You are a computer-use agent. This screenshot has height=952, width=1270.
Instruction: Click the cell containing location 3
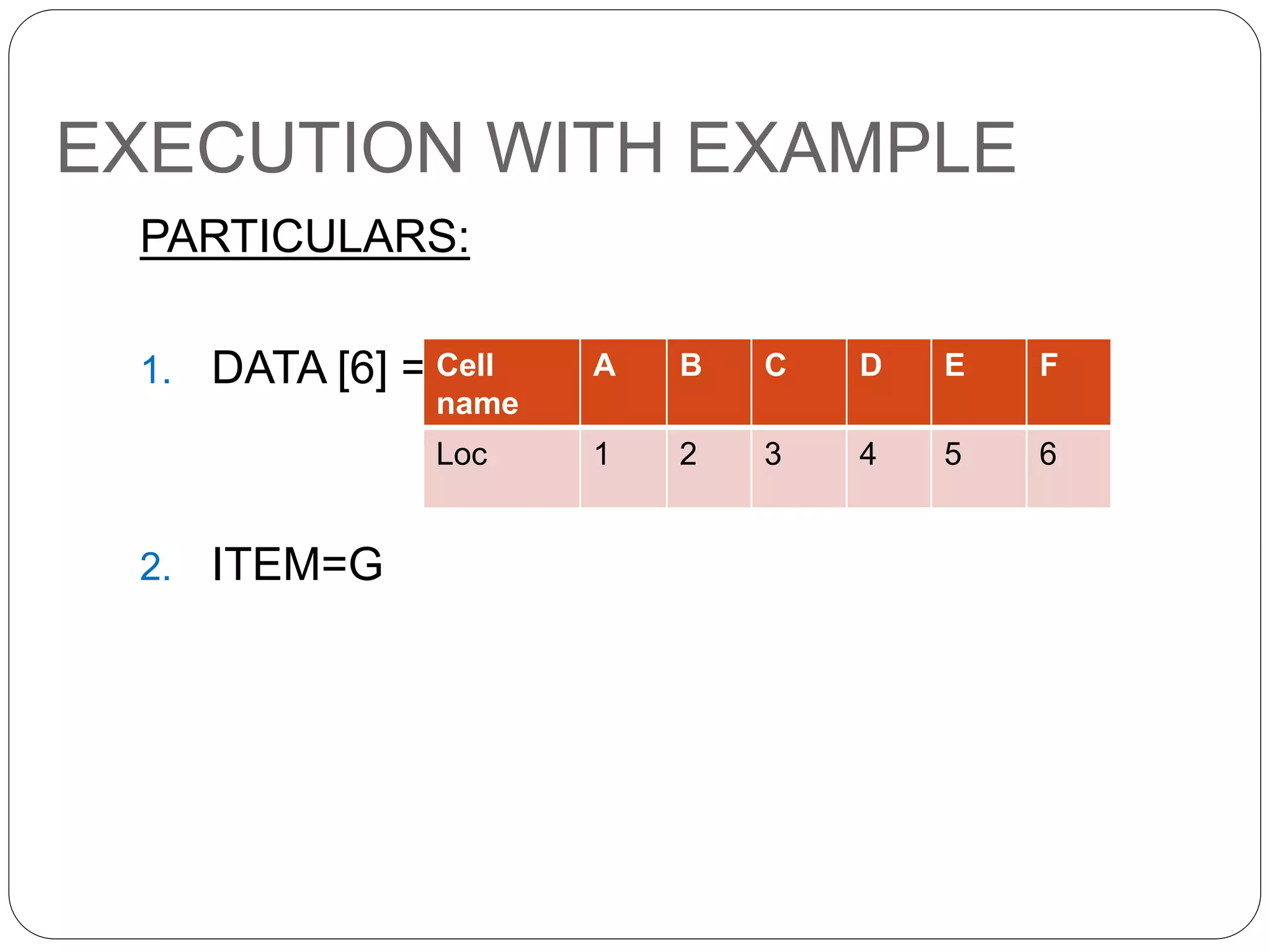[799, 468]
